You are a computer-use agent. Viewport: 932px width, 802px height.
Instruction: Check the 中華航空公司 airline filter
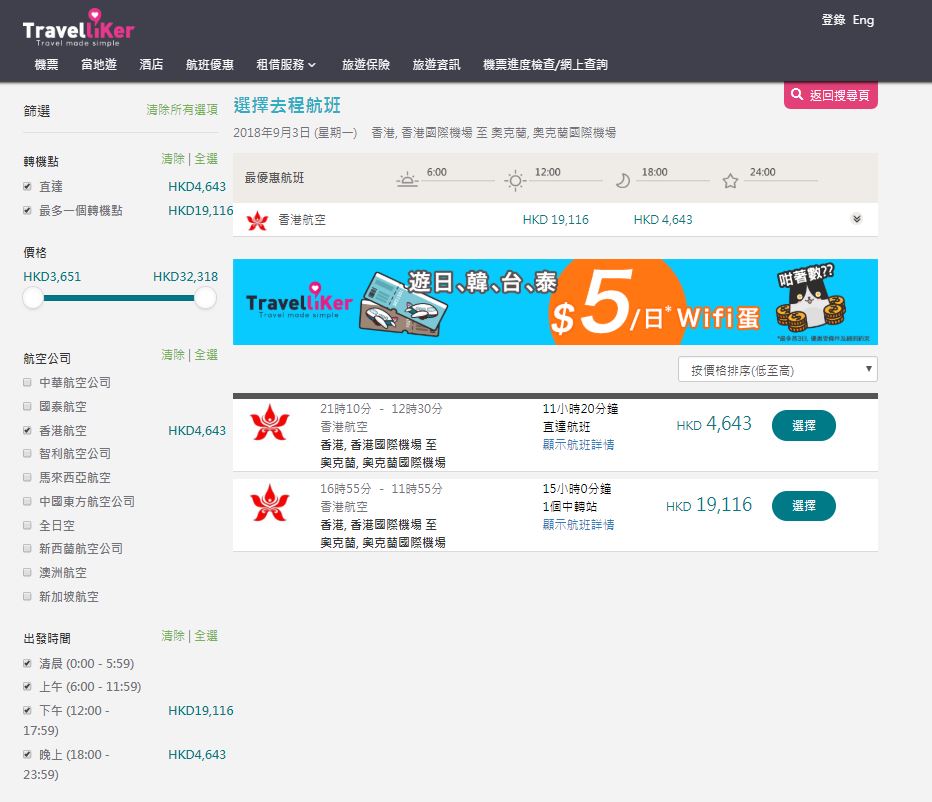click(27, 382)
